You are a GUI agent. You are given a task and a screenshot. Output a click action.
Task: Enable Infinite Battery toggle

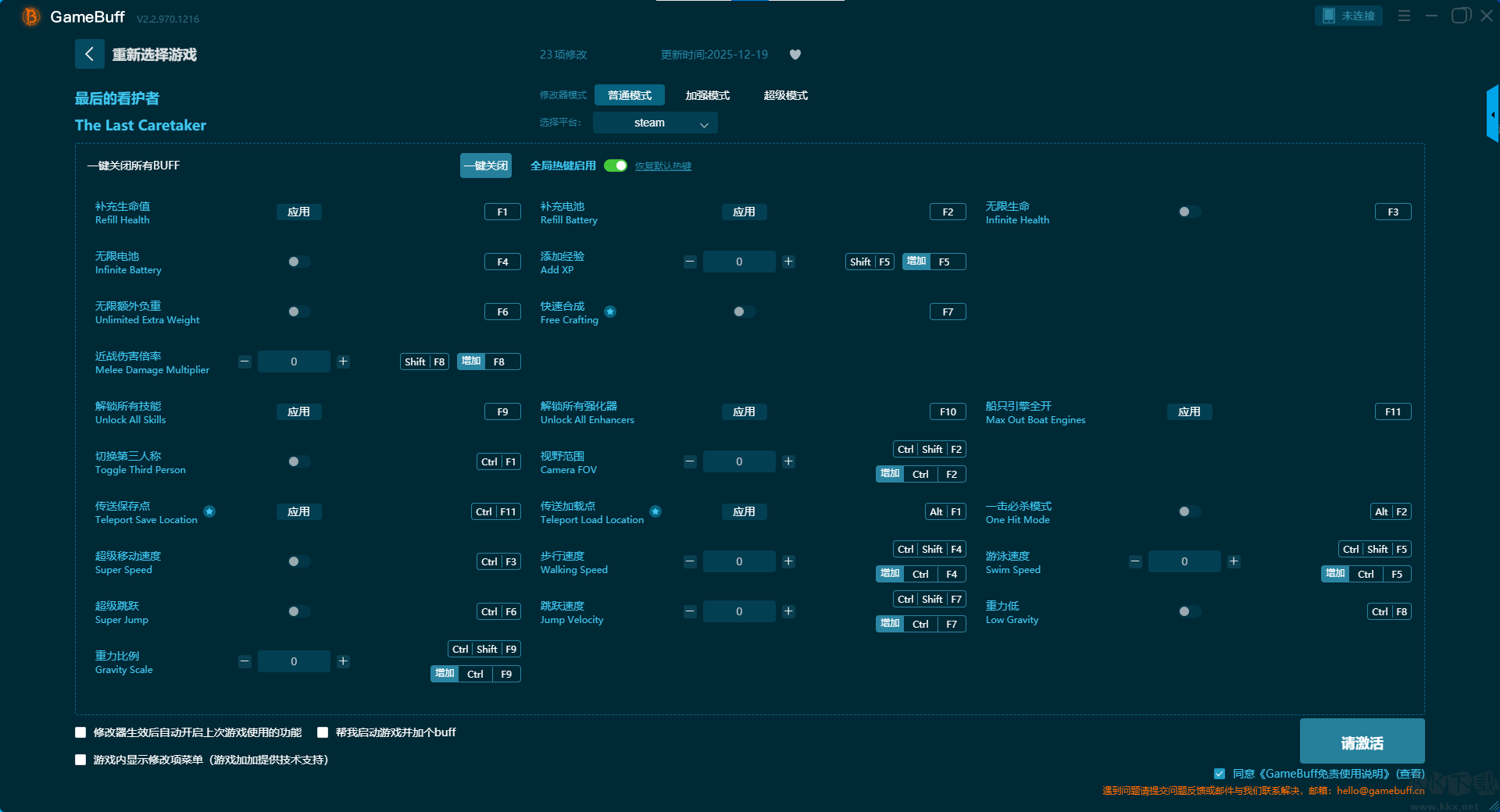[298, 262]
